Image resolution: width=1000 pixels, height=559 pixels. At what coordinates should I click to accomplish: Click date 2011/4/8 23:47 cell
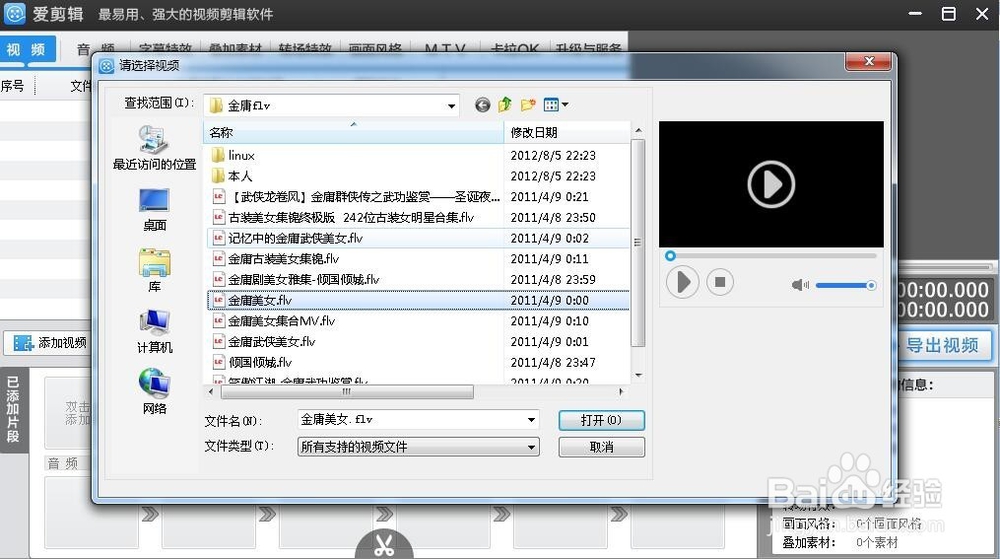pyautogui.click(x=553, y=362)
